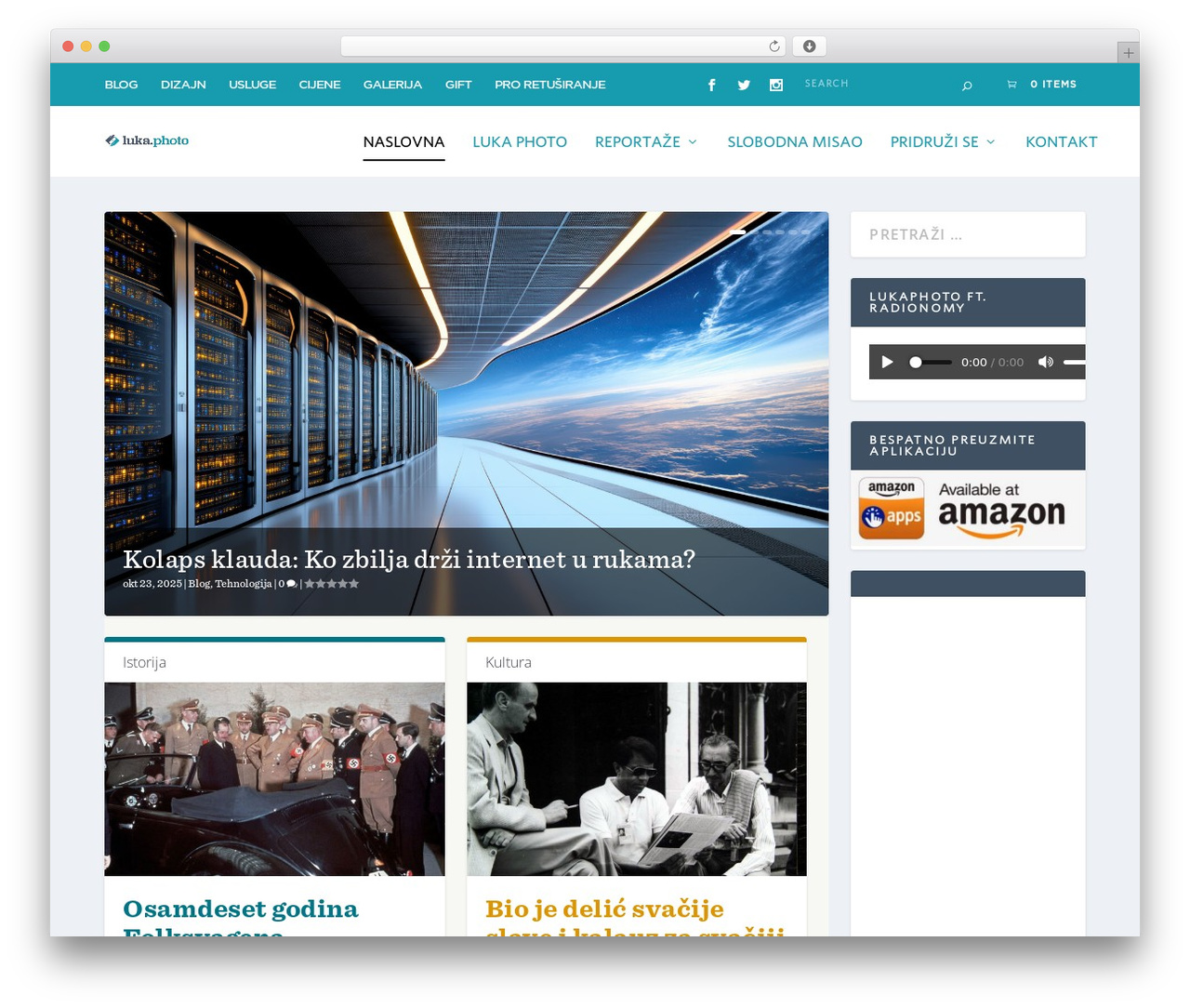
Task: Open the Twitter social icon
Action: [744, 85]
